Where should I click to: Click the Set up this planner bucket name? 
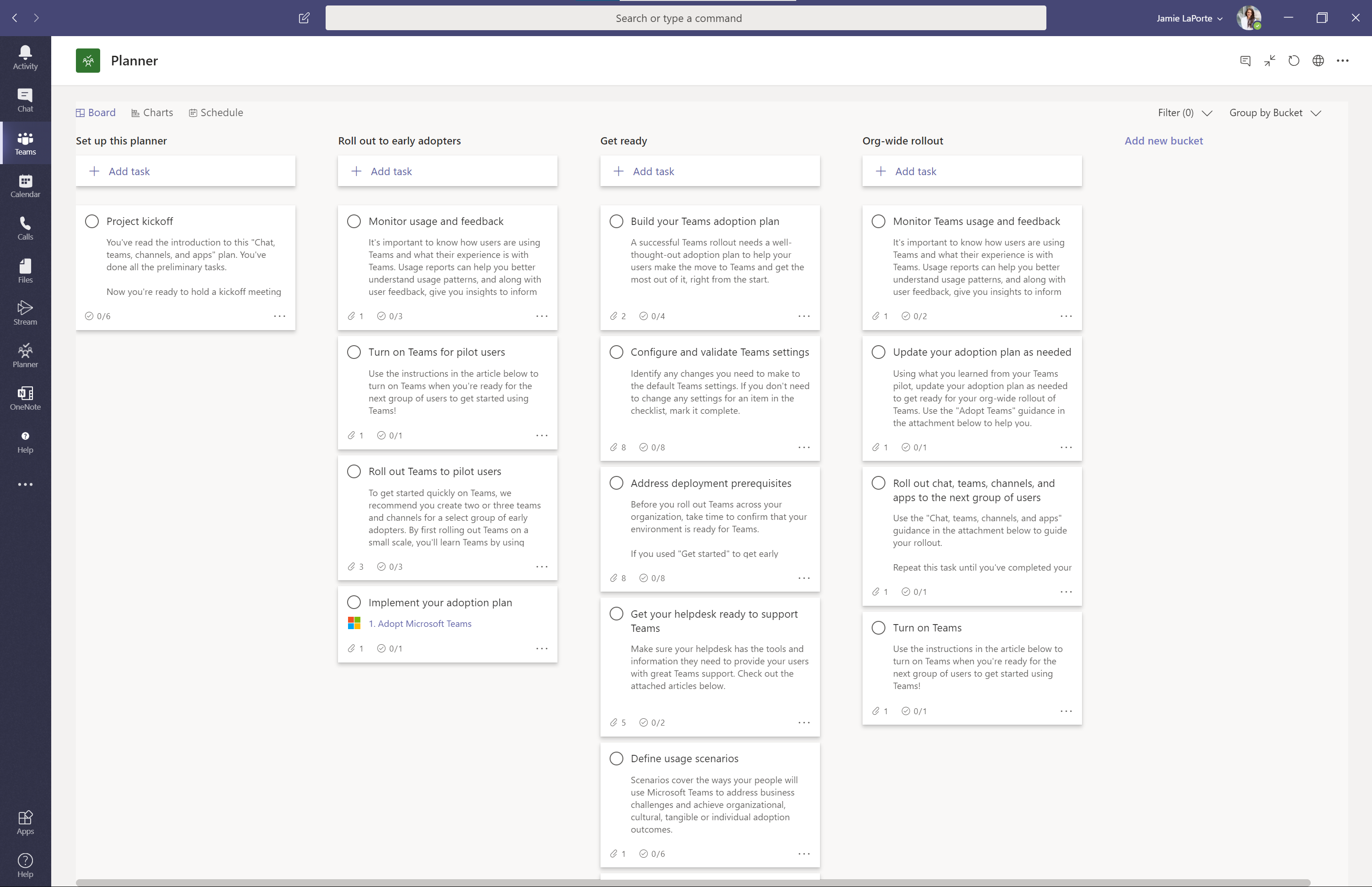(x=121, y=141)
